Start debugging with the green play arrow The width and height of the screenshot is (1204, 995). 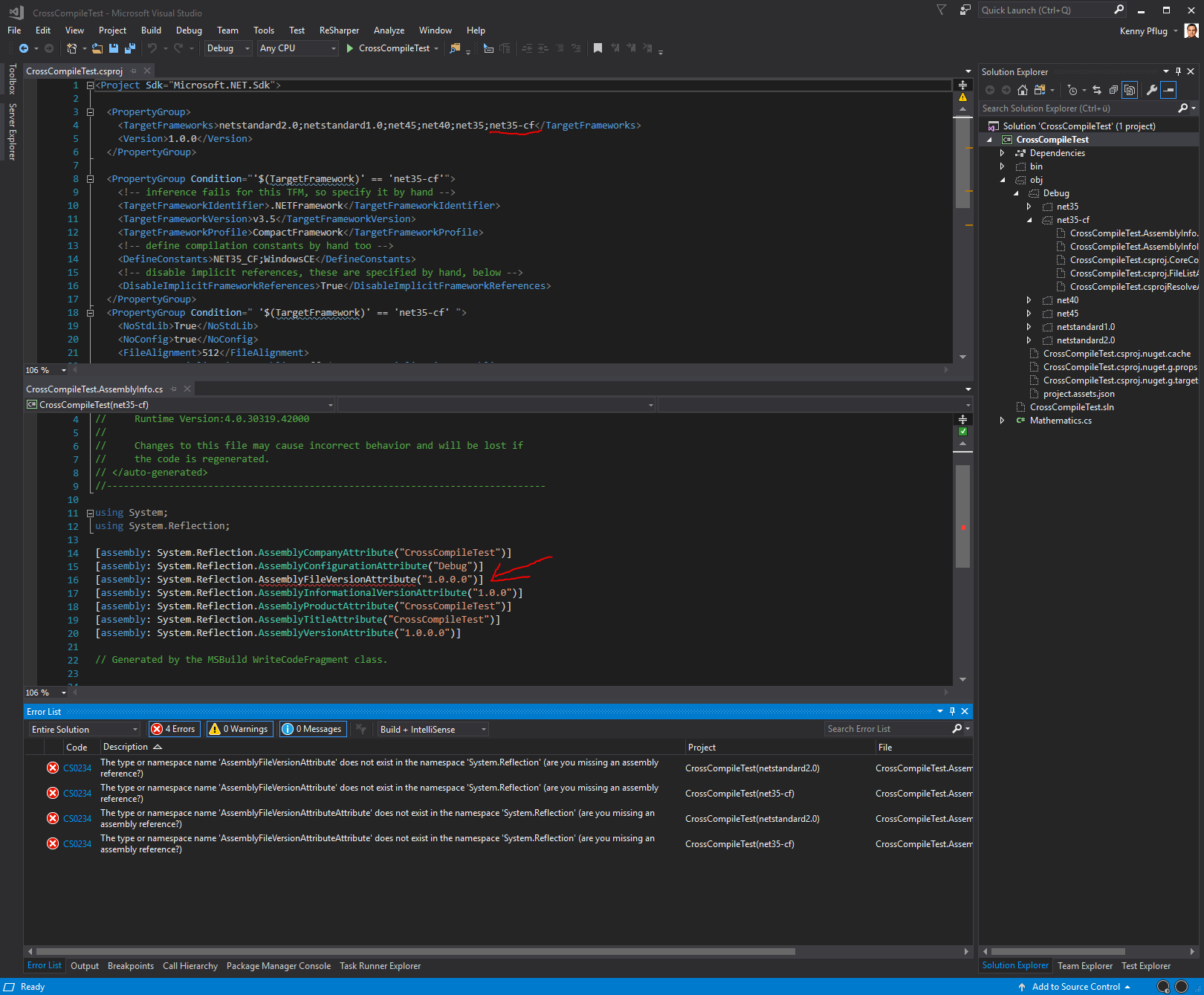pos(349,48)
